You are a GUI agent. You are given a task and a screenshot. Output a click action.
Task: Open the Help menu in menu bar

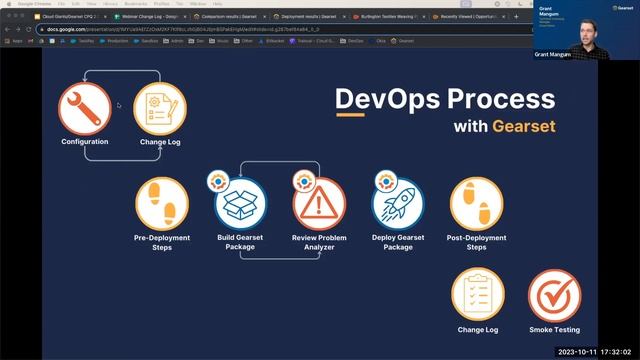218,4
